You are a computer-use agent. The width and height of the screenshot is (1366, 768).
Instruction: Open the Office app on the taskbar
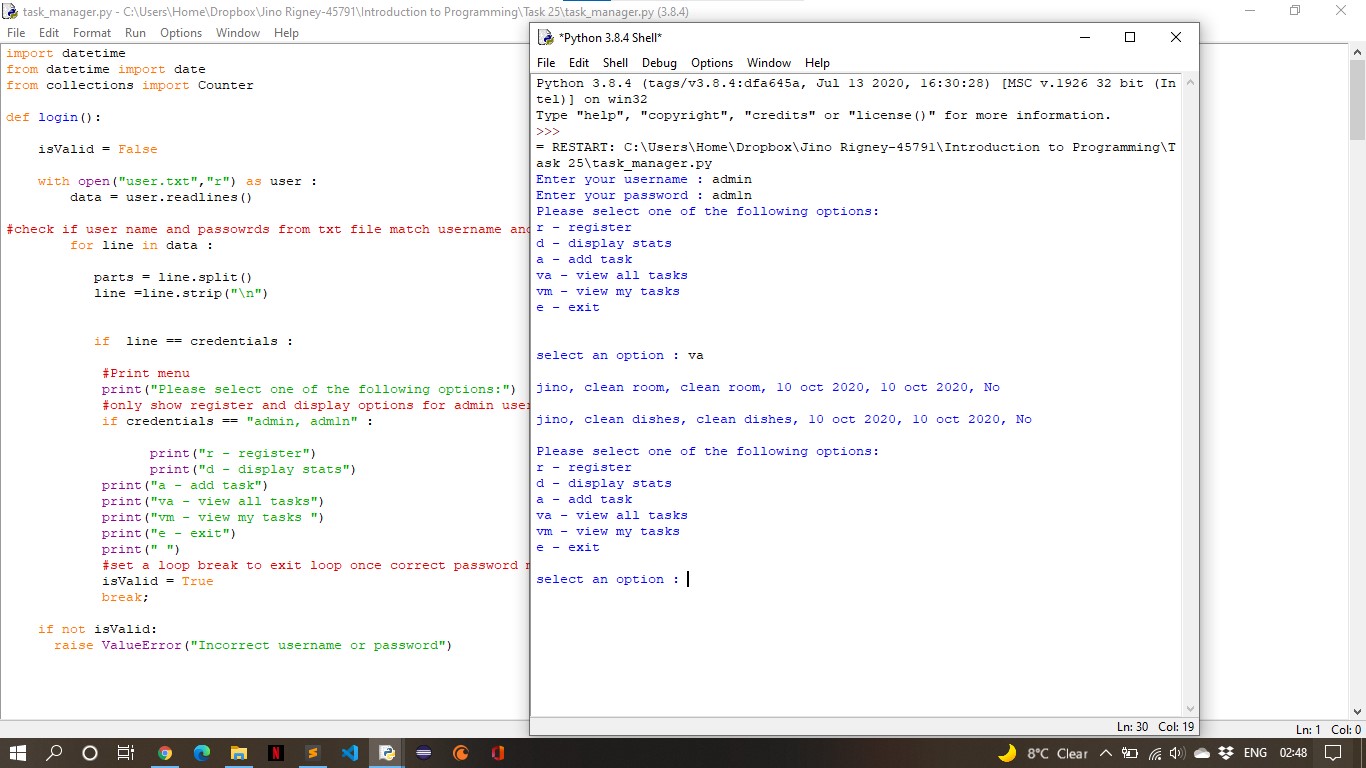click(x=497, y=753)
